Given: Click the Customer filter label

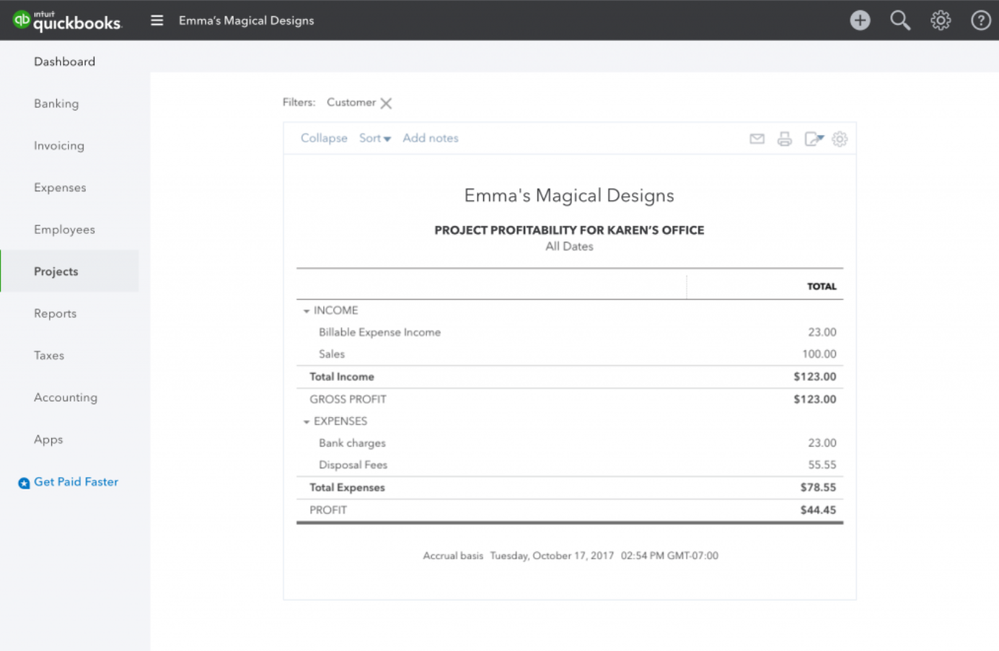Looking at the screenshot, I should coord(351,103).
